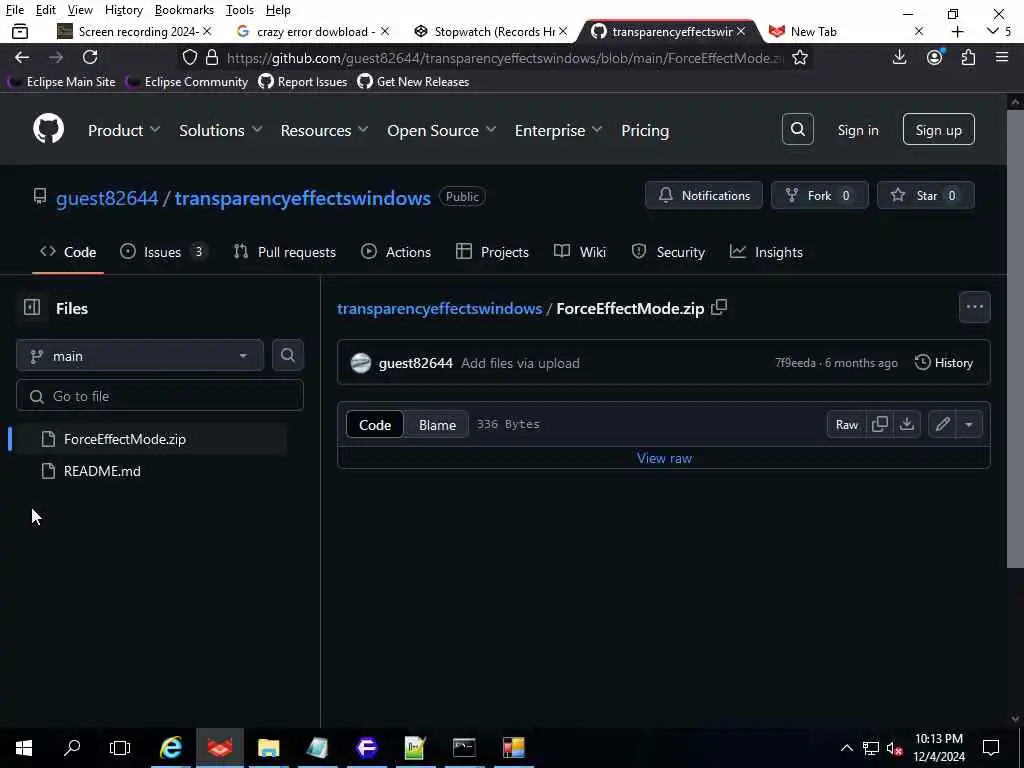Open the Raw file button
This screenshot has width=1024, height=768.
(846, 424)
